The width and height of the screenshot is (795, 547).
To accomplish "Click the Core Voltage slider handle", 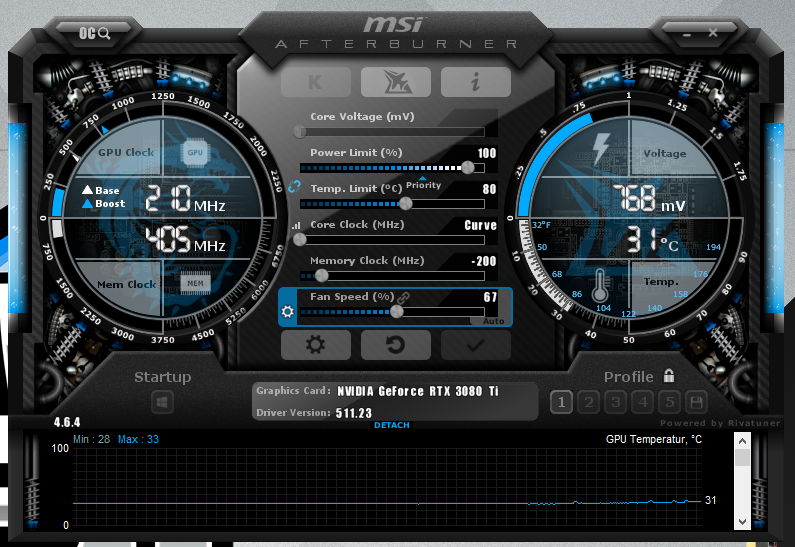I will pos(300,132).
